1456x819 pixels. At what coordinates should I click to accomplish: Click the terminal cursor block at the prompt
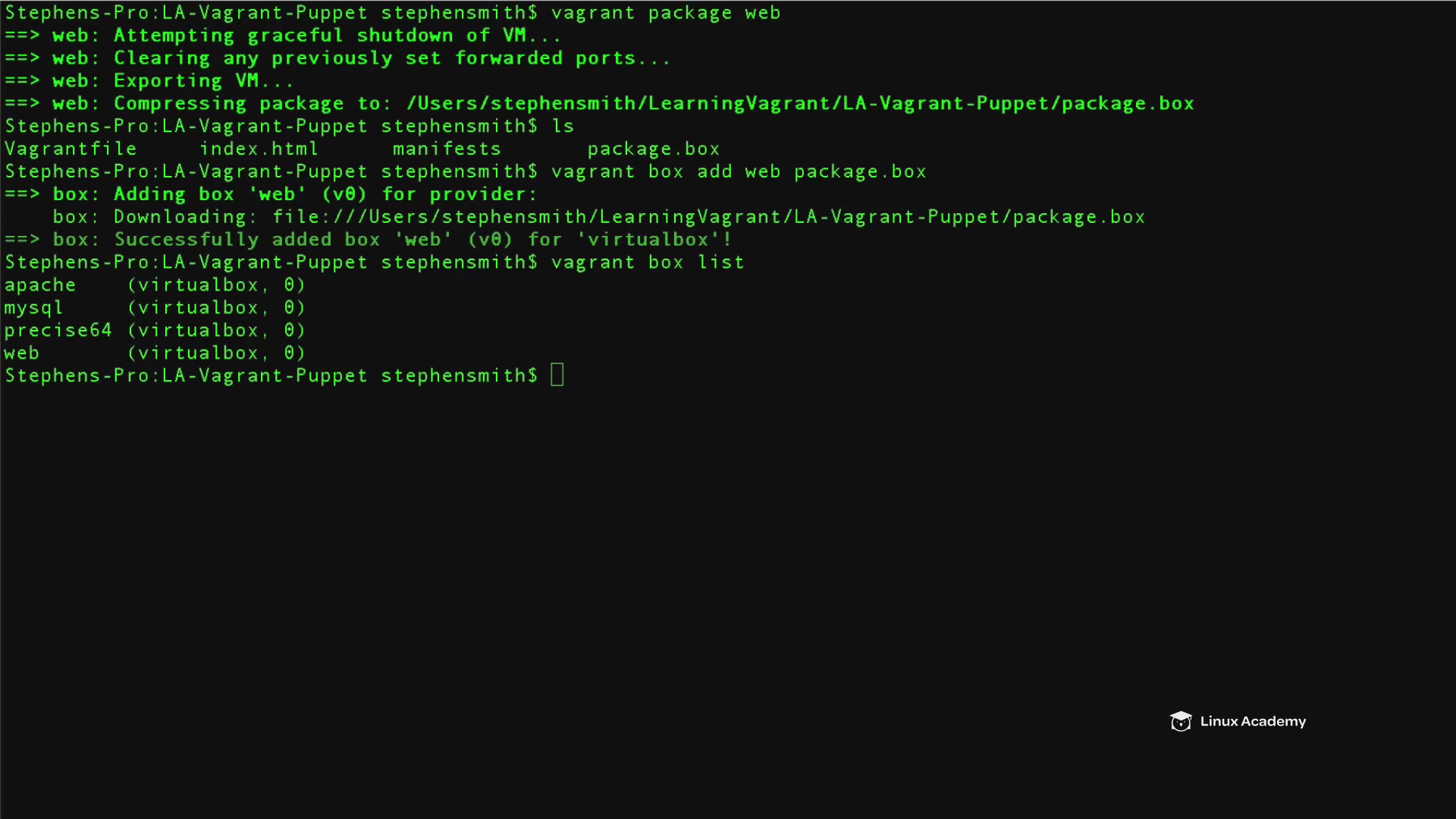(557, 375)
